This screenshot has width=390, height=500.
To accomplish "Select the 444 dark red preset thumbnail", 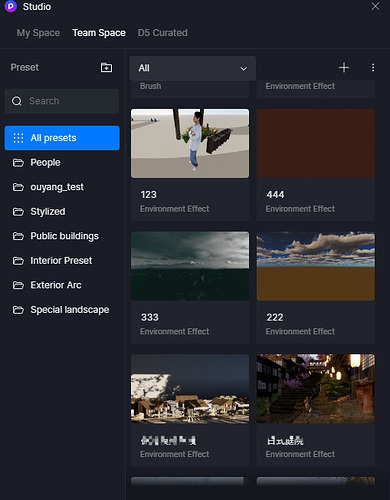I will point(316,143).
